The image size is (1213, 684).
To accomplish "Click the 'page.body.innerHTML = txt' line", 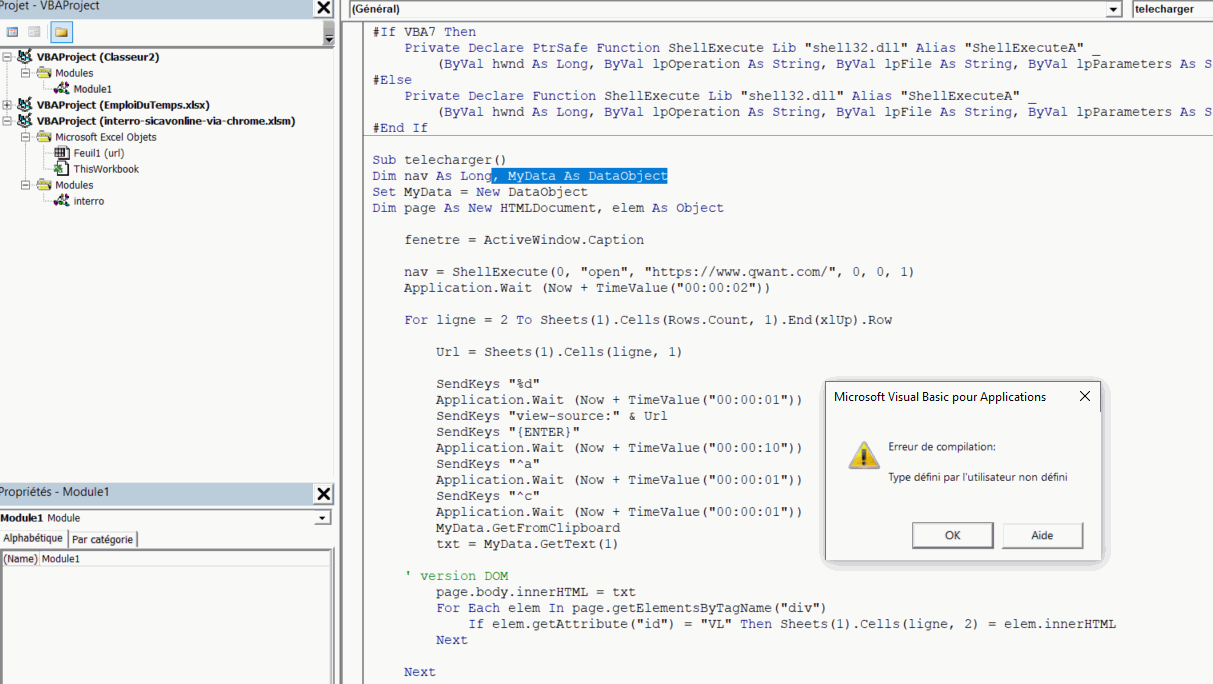I will (536, 592).
